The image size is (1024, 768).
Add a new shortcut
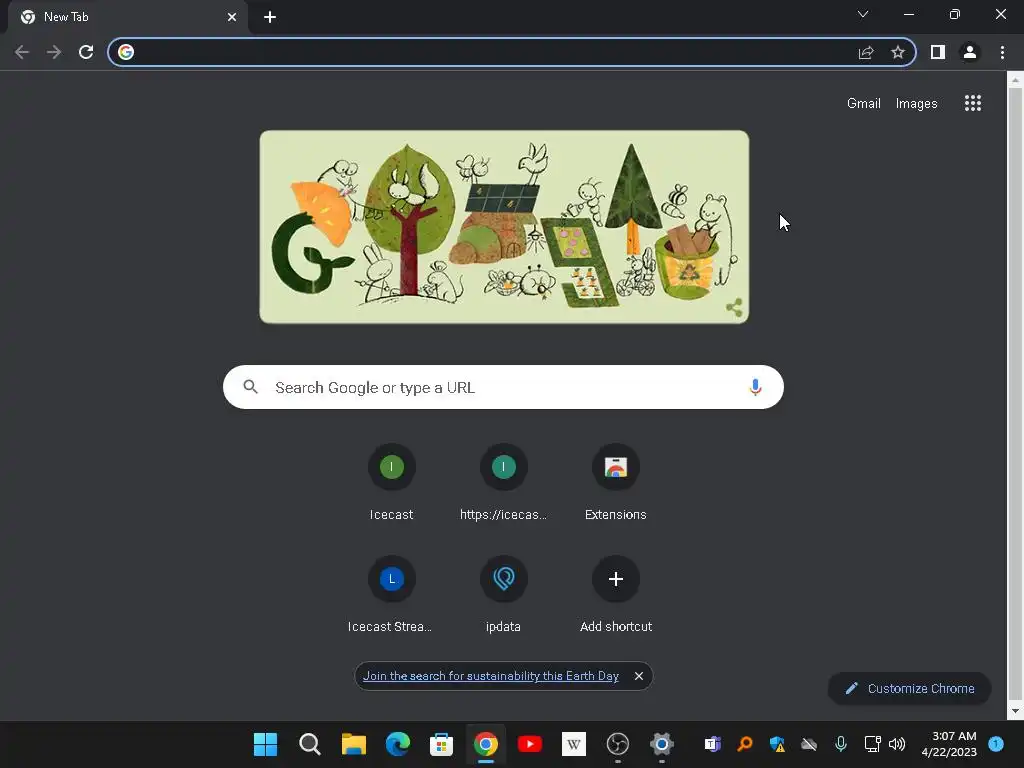[x=616, y=594]
